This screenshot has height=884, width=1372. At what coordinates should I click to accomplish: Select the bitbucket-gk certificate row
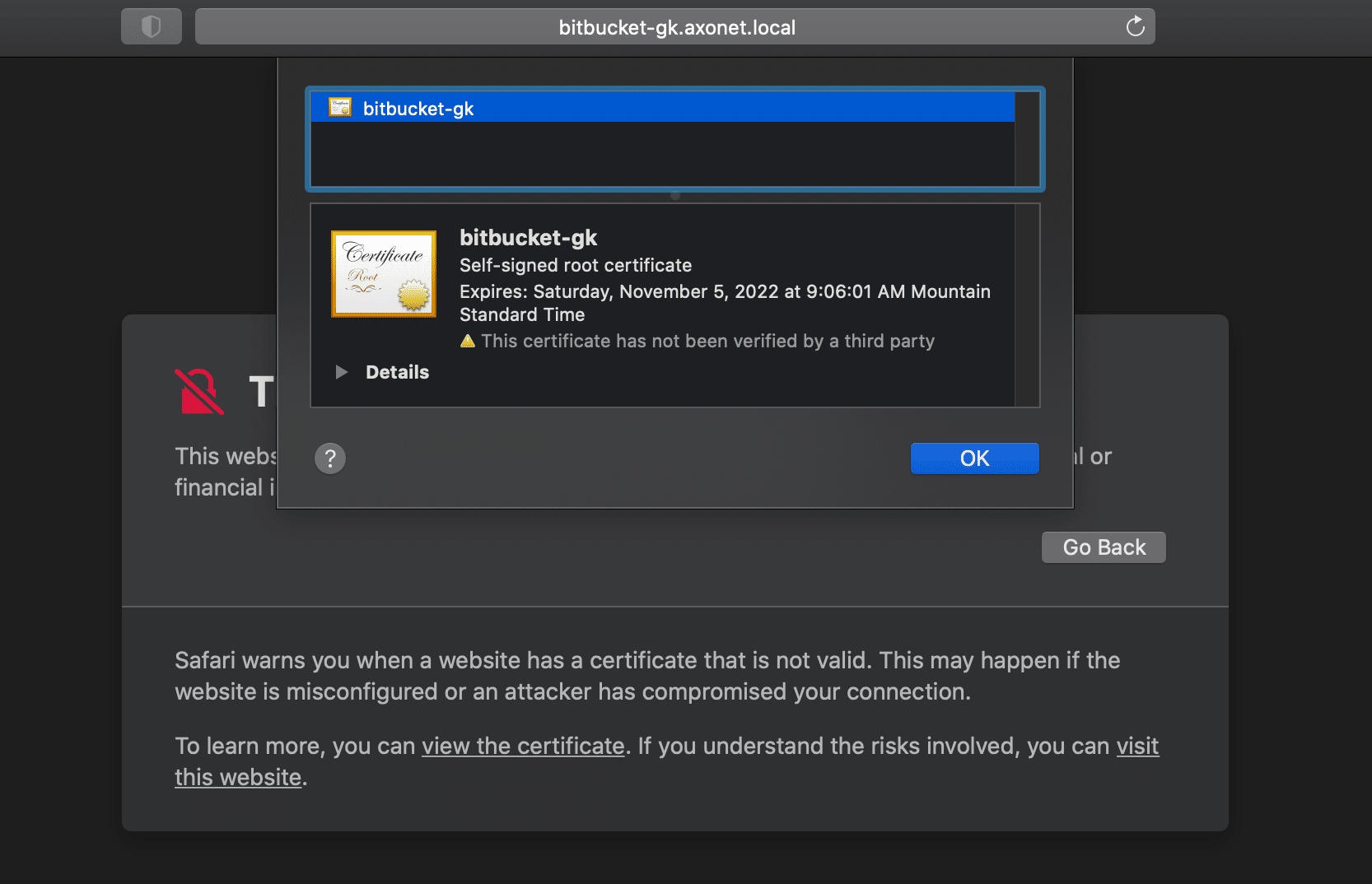point(659,108)
